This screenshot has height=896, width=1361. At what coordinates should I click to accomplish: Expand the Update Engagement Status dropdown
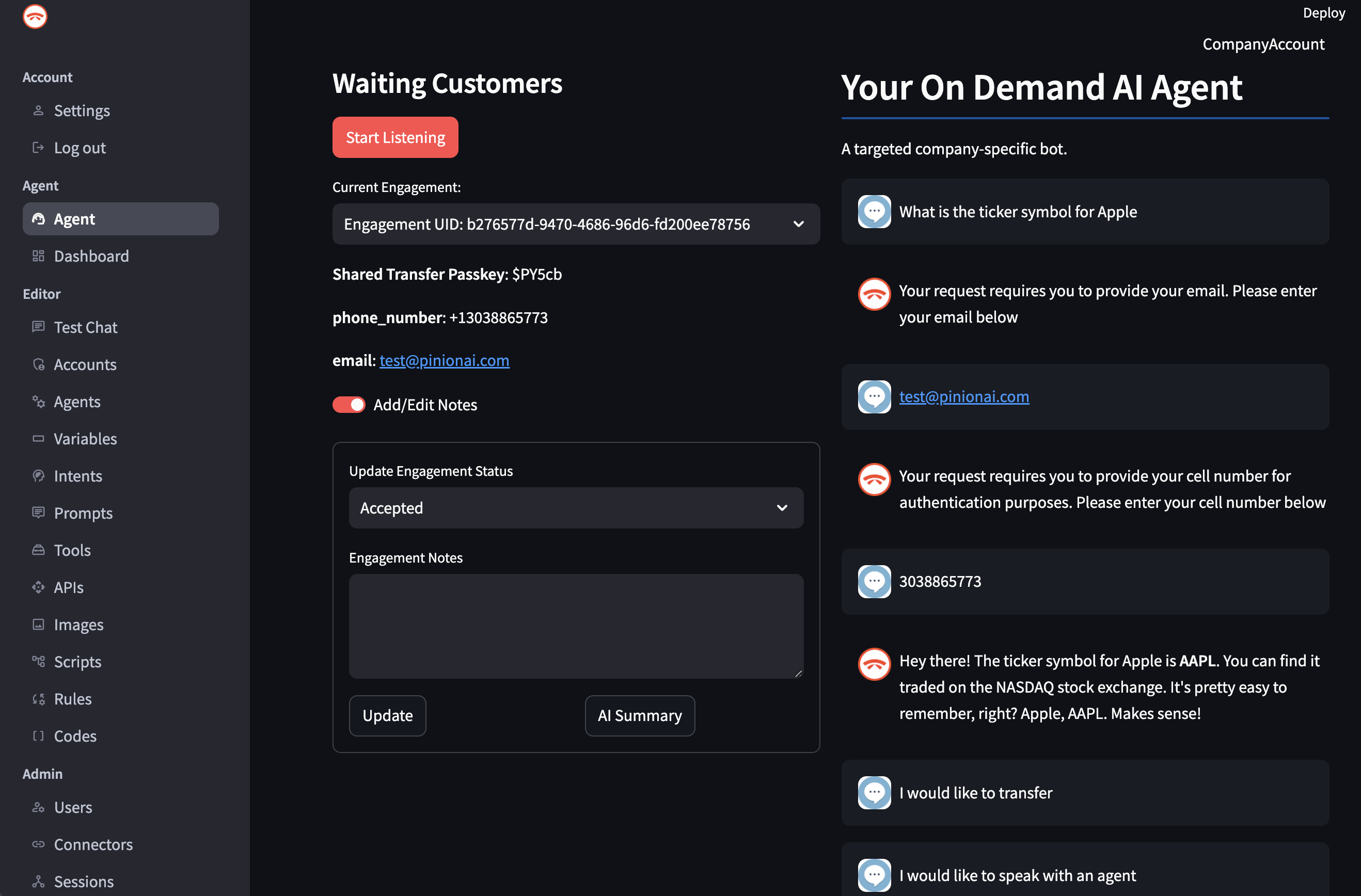coord(576,508)
